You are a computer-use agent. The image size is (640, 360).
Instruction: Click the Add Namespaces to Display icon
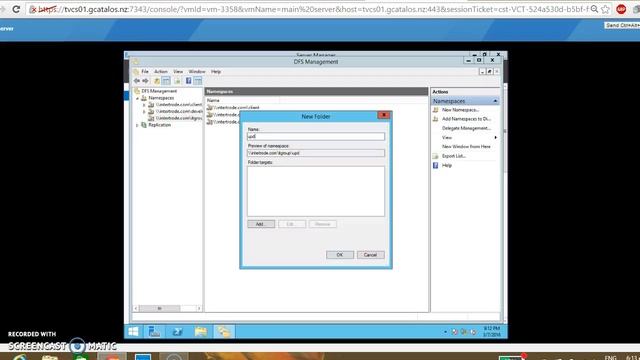point(436,119)
